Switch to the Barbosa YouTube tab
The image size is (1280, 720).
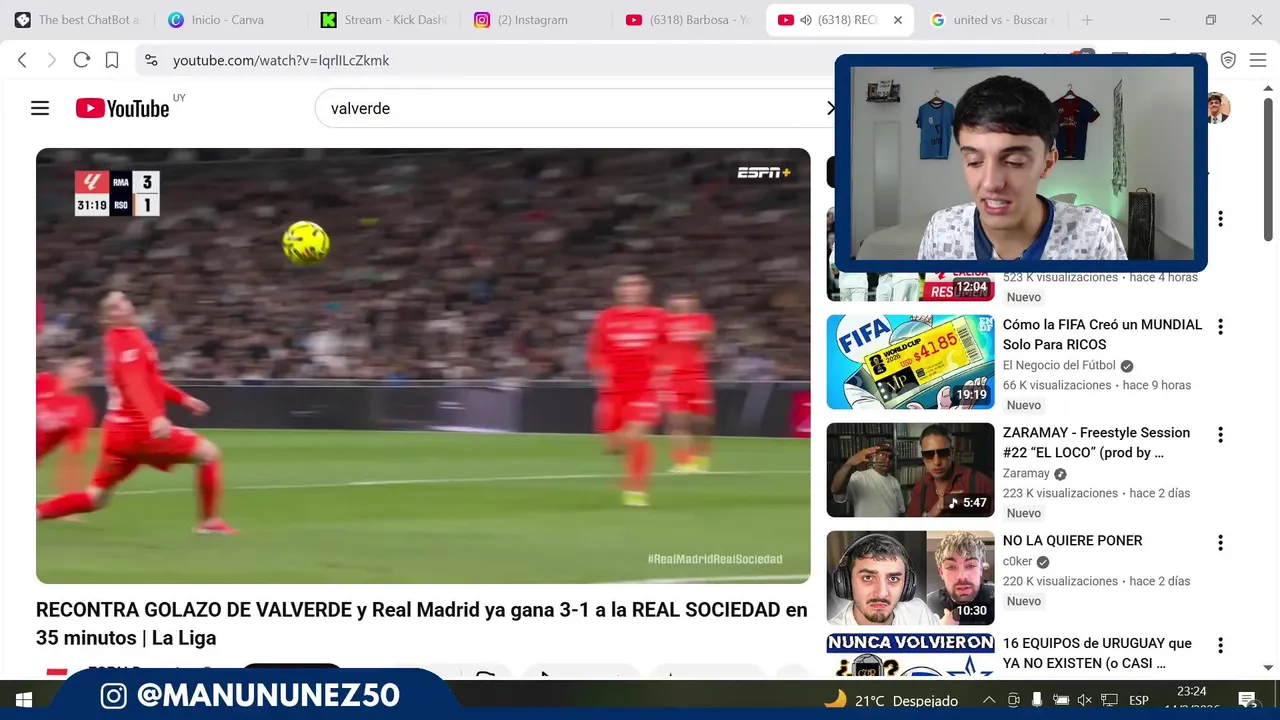coord(689,20)
